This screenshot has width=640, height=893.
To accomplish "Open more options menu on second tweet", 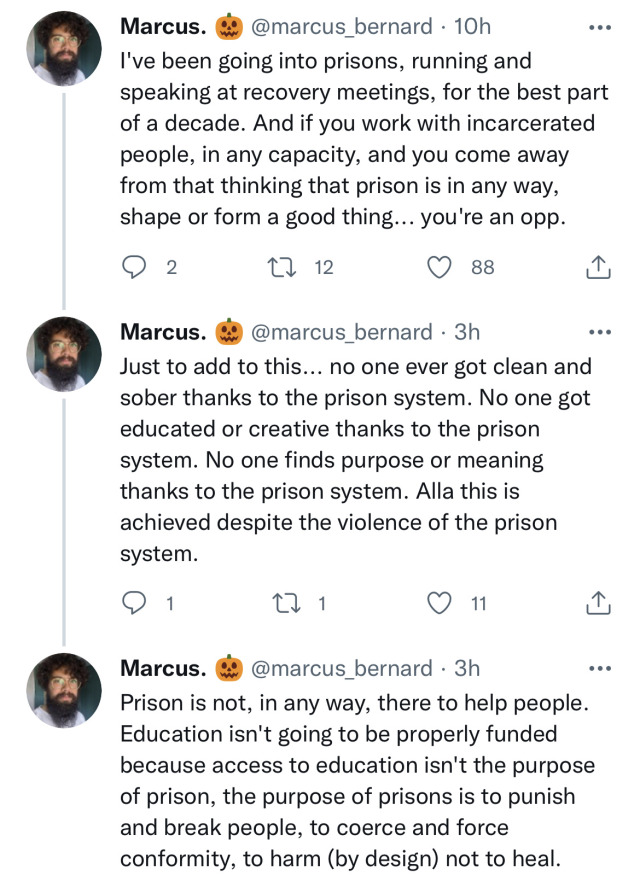I will (599, 331).
